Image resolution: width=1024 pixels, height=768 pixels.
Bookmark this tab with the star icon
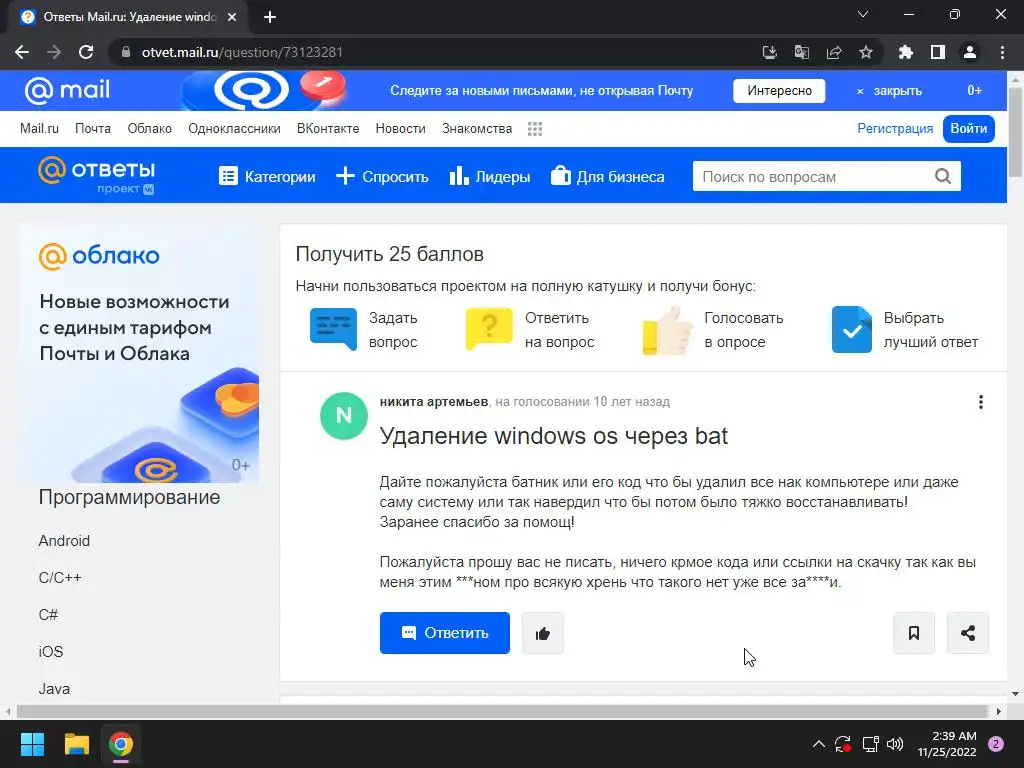(866, 52)
